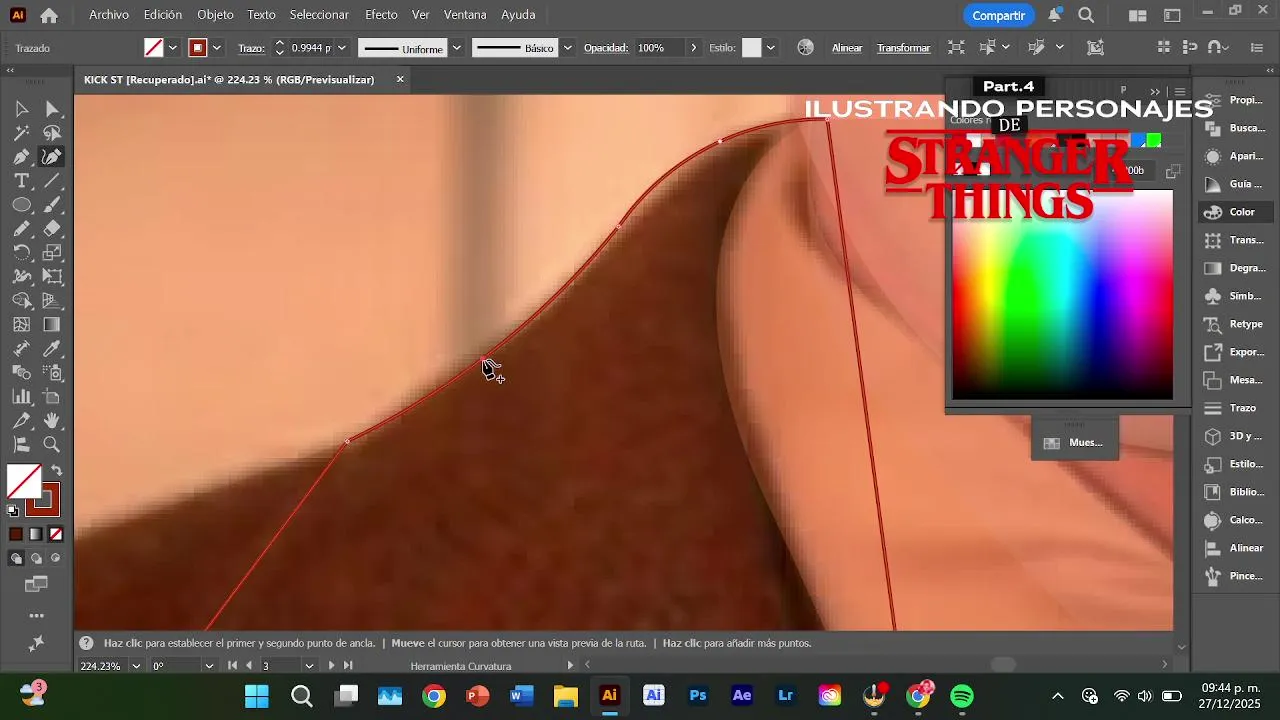
Task: Open Básico brush definition dropdown
Action: pos(568,47)
